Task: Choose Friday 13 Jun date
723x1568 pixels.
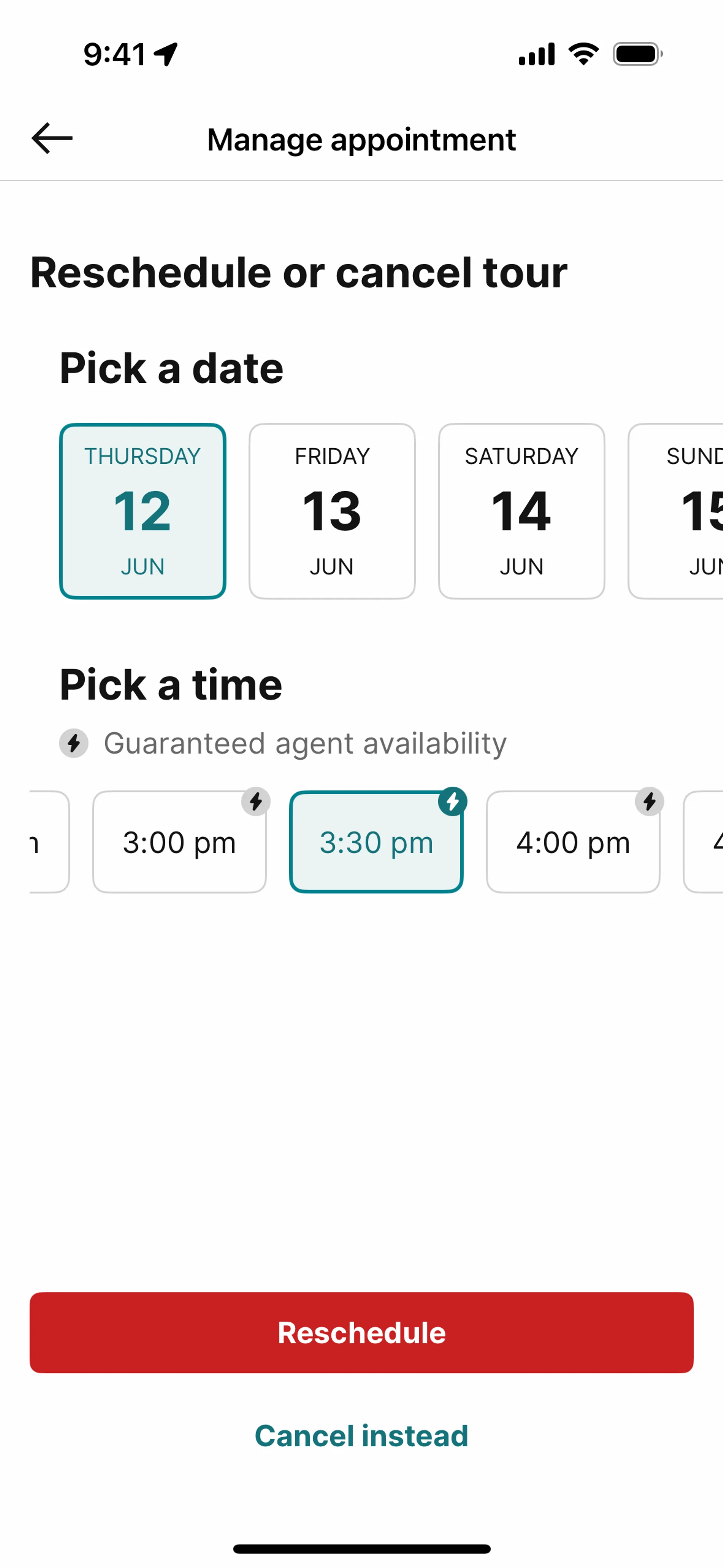Action: pyautogui.click(x=332, y=511)
